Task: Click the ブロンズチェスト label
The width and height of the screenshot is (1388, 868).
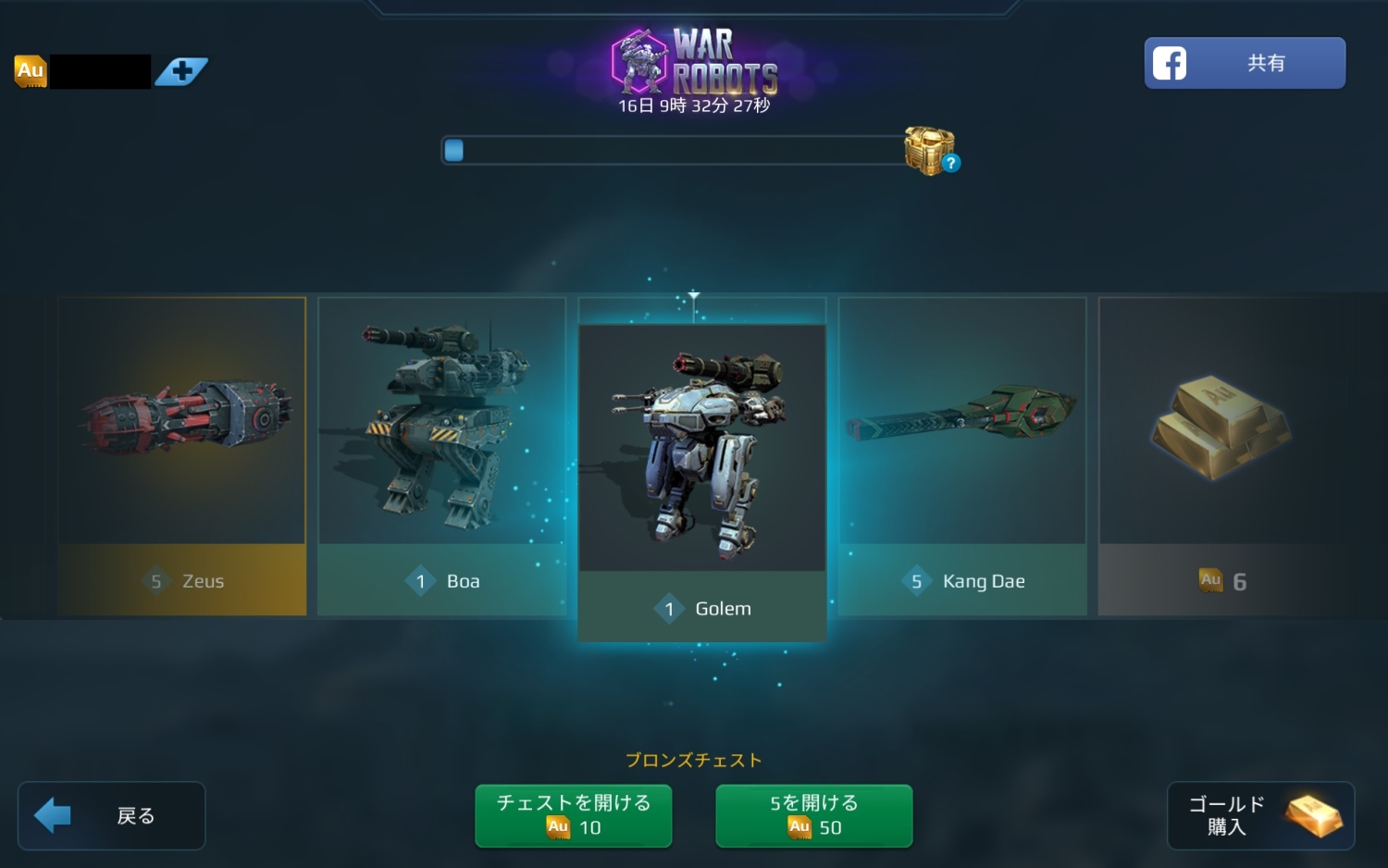Action: click(x=694, y=760)
